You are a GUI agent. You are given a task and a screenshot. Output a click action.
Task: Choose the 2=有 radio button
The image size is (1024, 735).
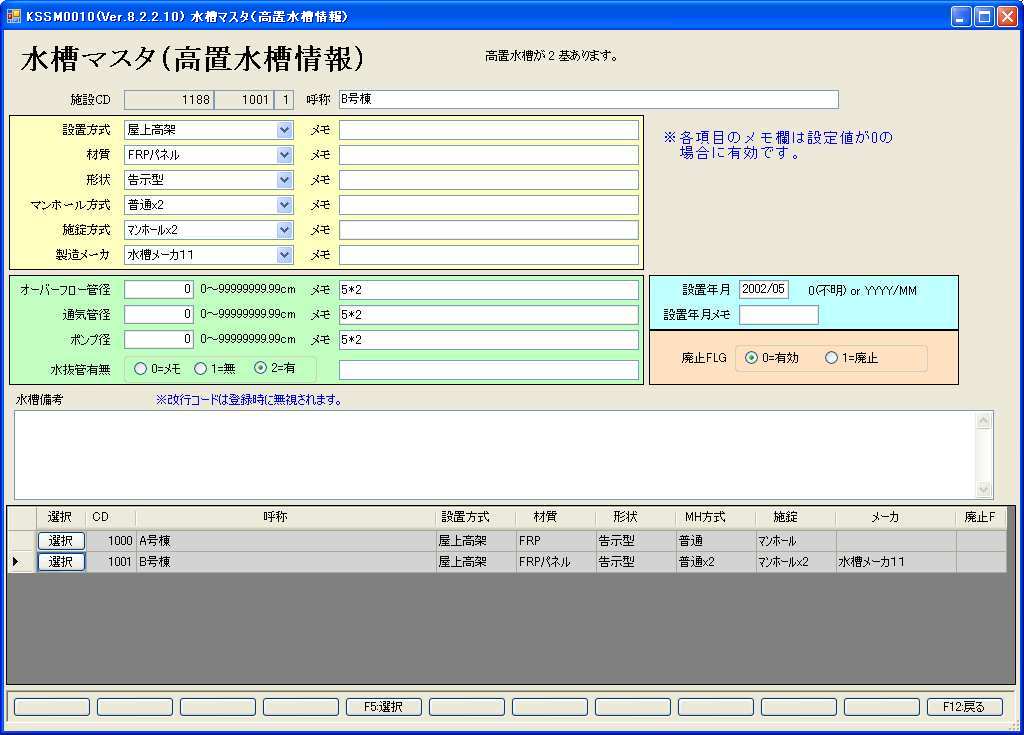tap(261, 369)
